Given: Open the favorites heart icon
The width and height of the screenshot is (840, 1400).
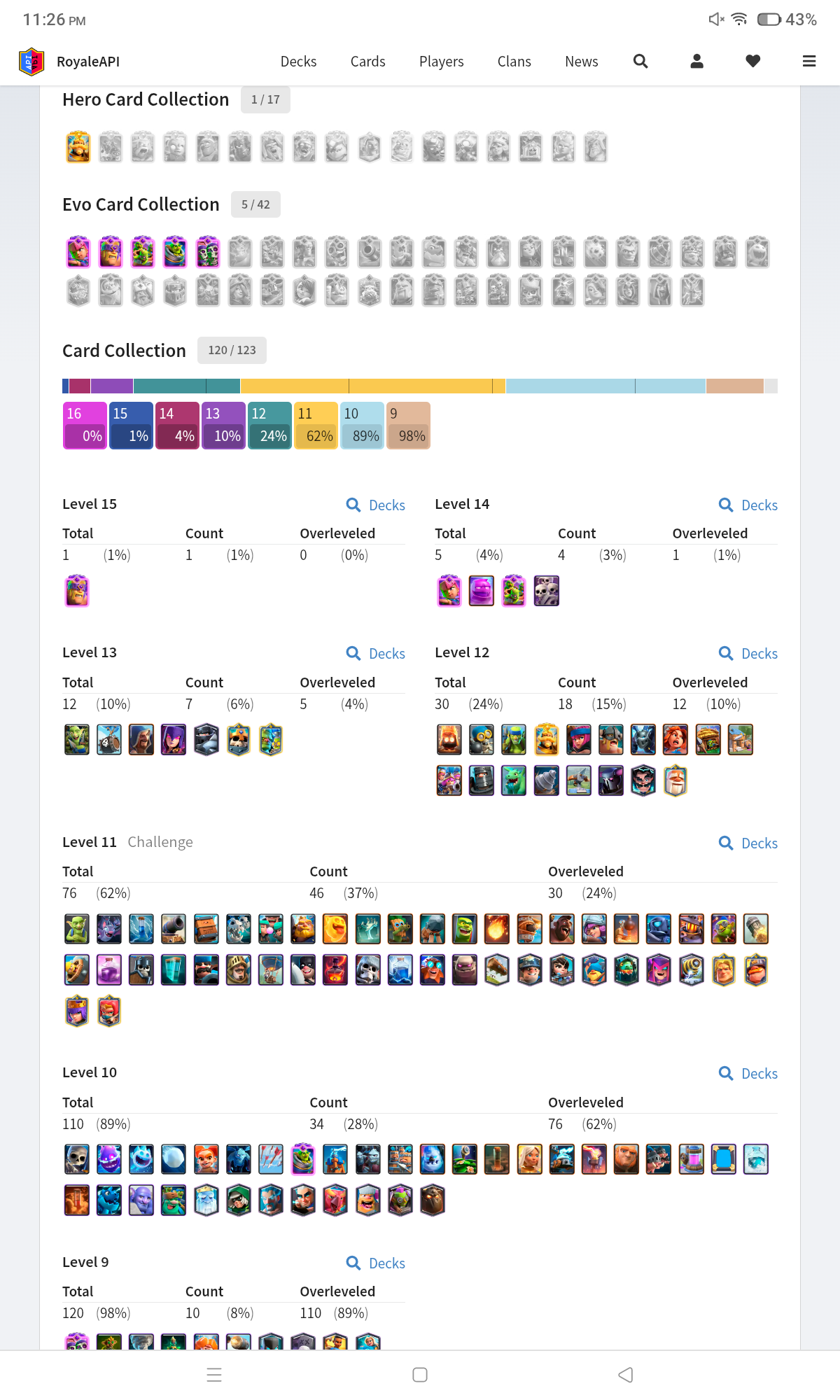Looking at the screenshot, I should (752, 62).
